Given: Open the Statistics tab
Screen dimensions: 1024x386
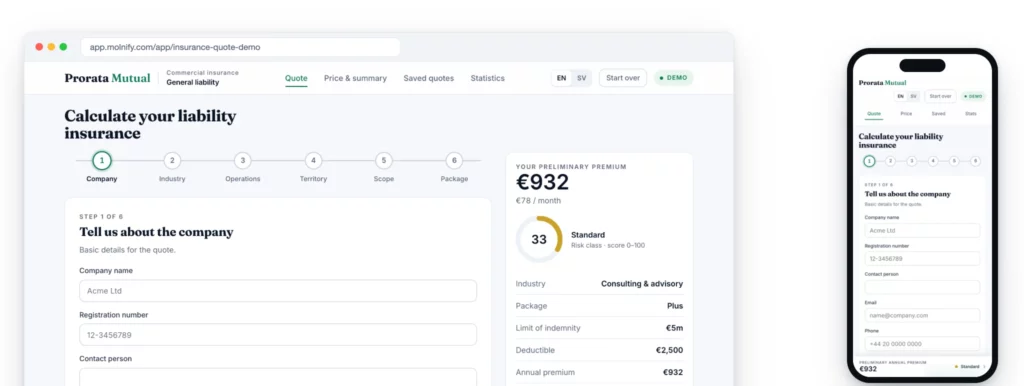Looking at the screenshot, I should coord(487,78).
